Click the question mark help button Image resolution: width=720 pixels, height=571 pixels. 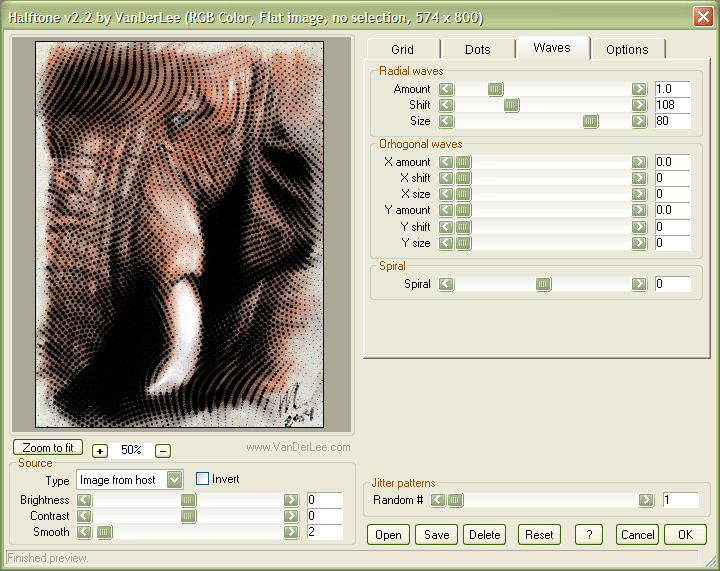[589, 535]
